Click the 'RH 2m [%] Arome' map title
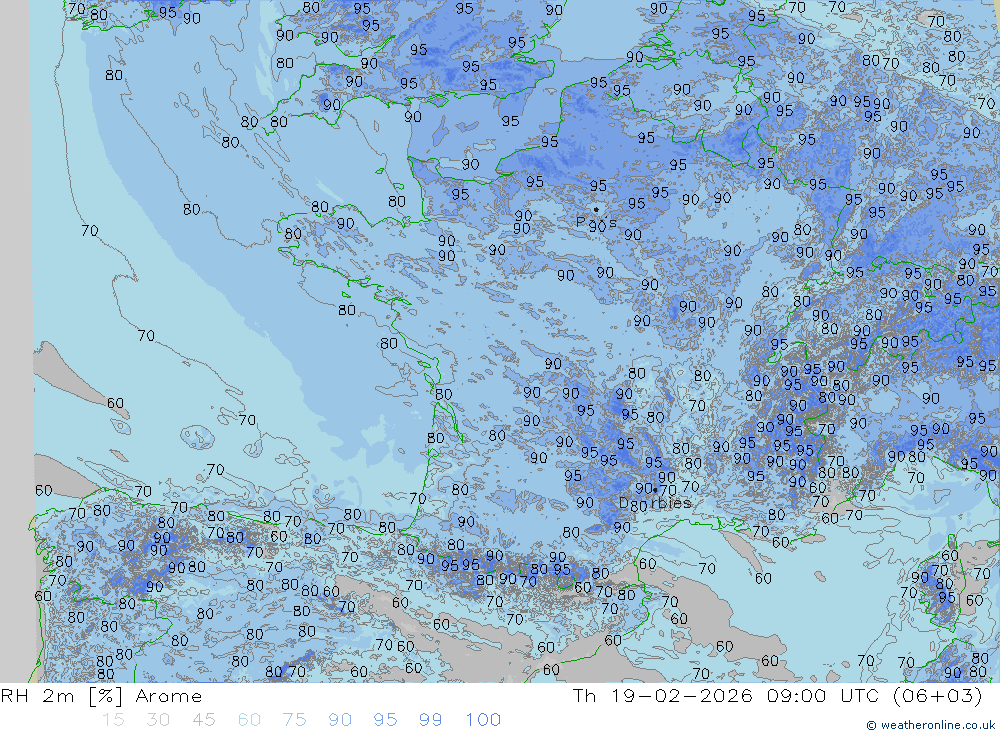Screen dimensions: 1000x733 (x=101, y=696)
